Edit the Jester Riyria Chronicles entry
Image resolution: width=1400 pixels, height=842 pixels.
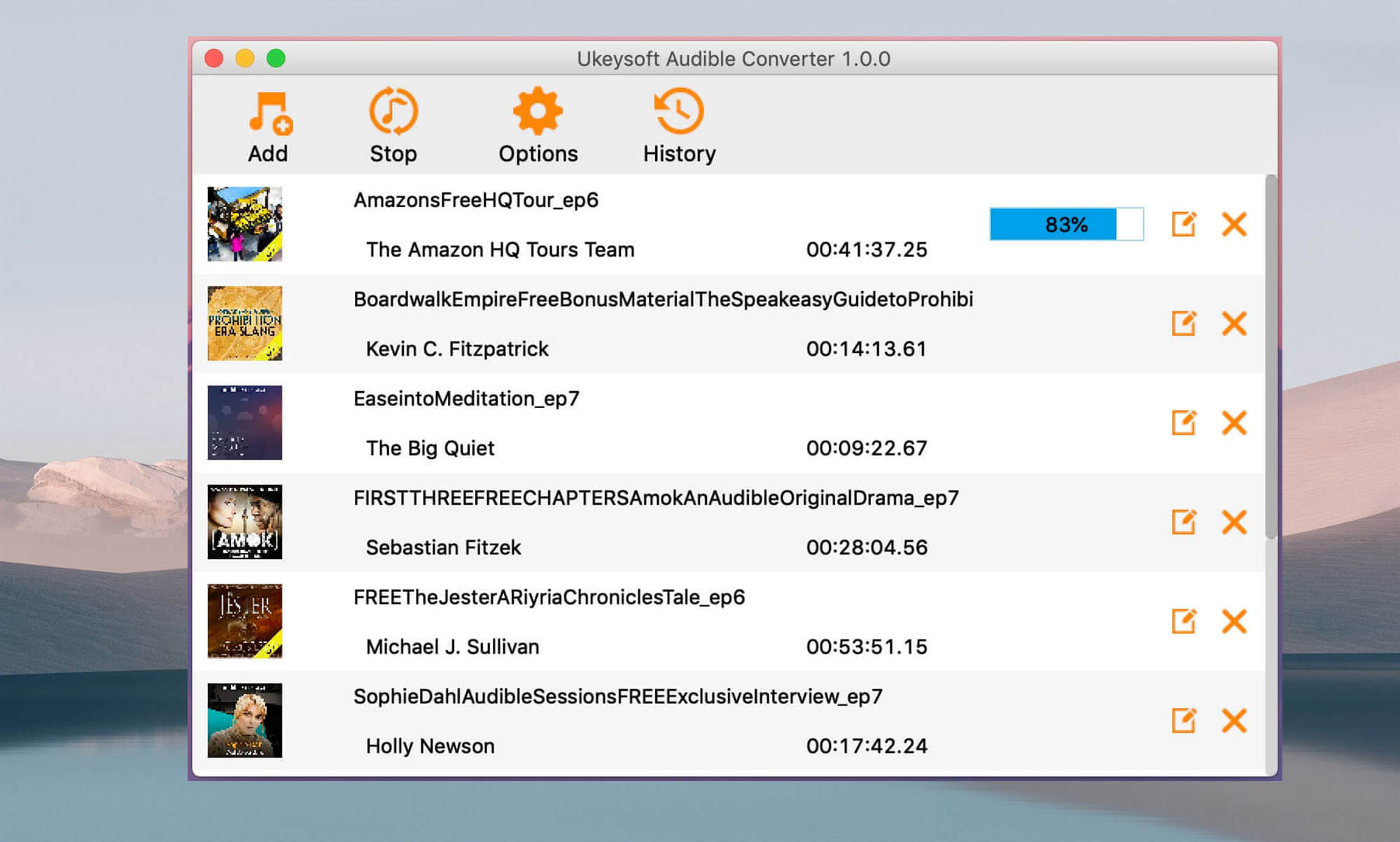point(1184,622)
